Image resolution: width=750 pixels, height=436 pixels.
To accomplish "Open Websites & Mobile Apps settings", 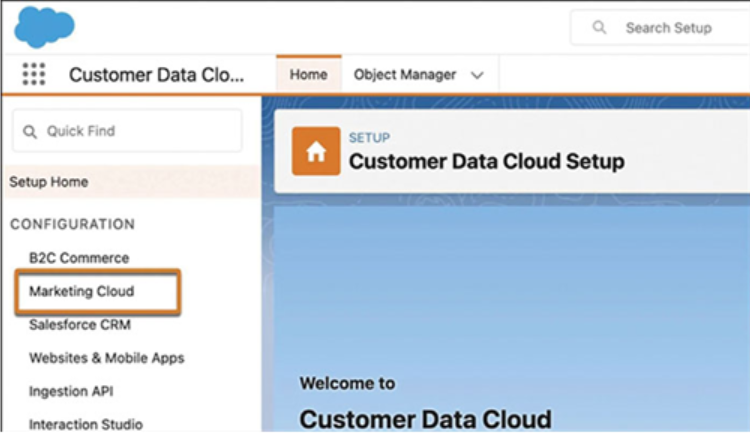I will coord(107,358).
